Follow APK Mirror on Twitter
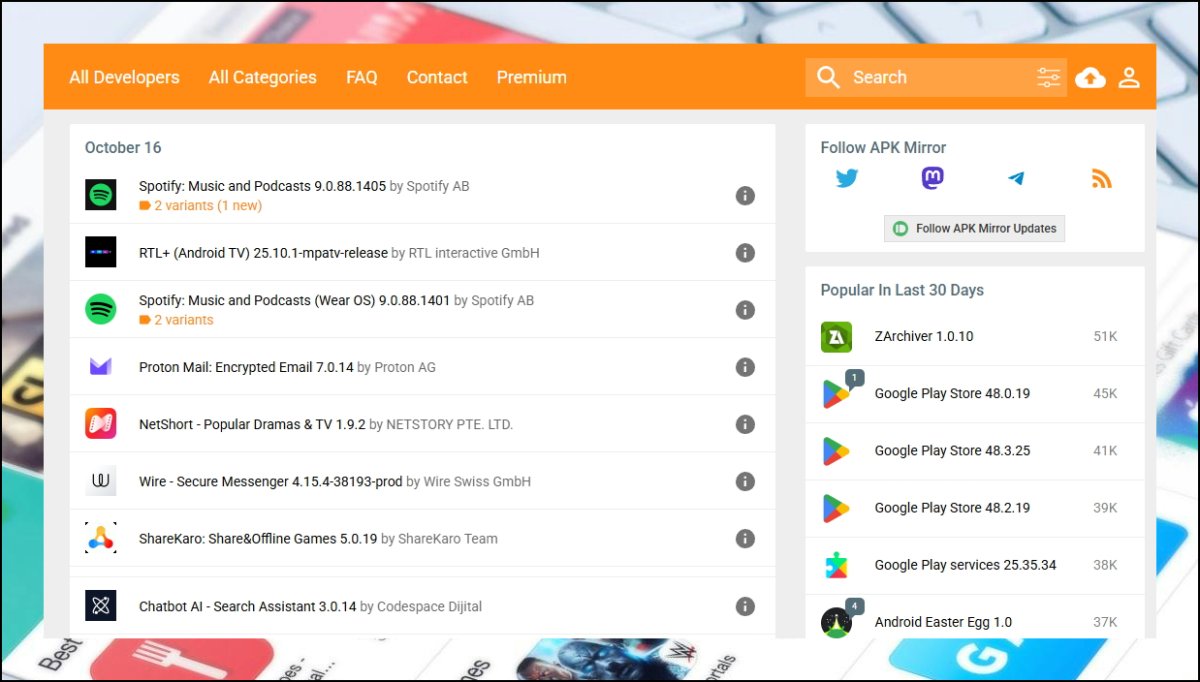The width and height of the screenshot is (1200, 682). [x=847, y=179]
